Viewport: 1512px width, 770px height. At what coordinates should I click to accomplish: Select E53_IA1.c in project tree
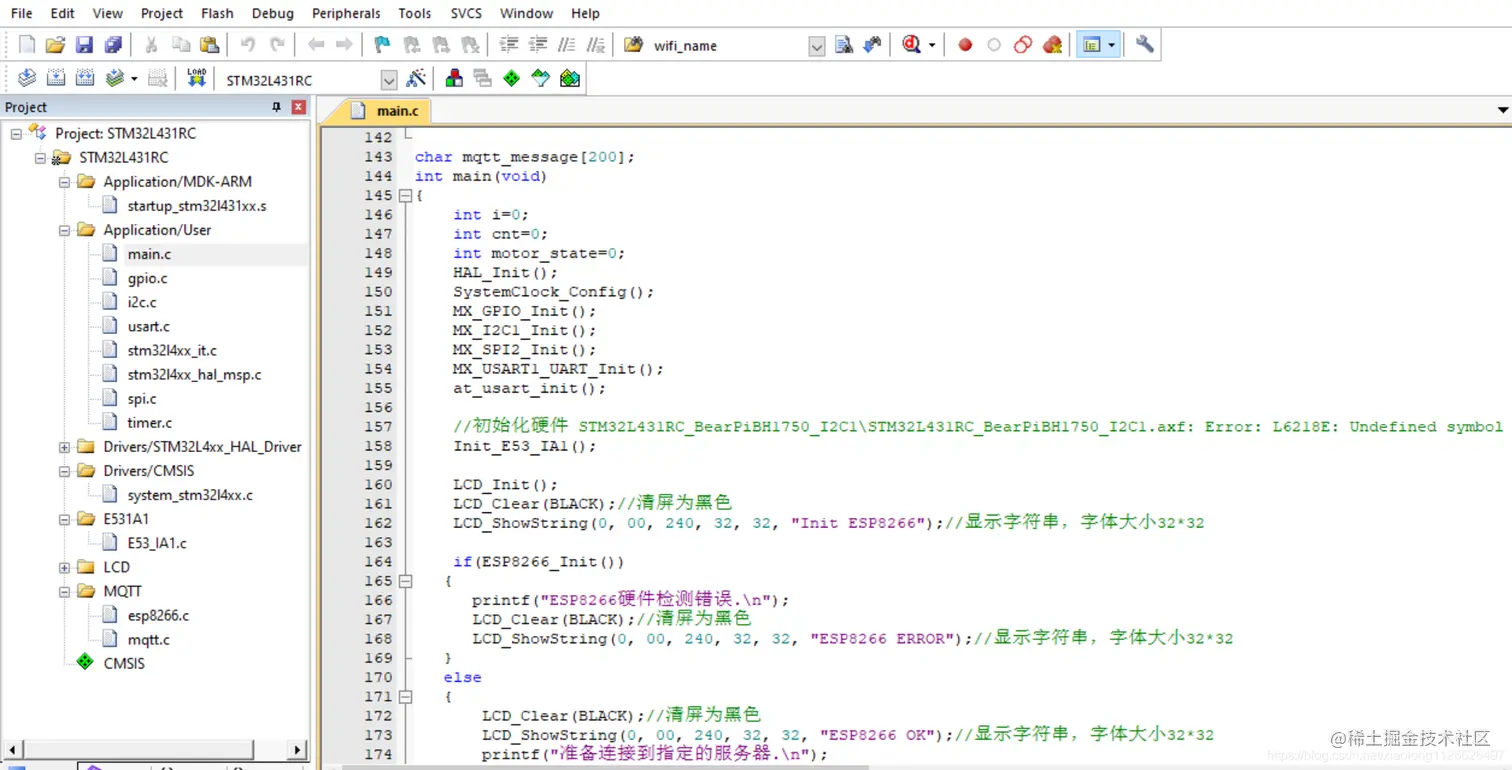(157, 543)
